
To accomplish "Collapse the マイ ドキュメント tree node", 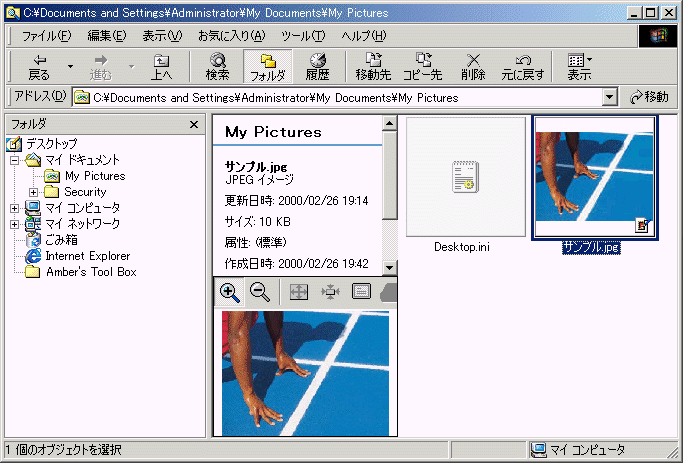I will [x=14, y=160].
